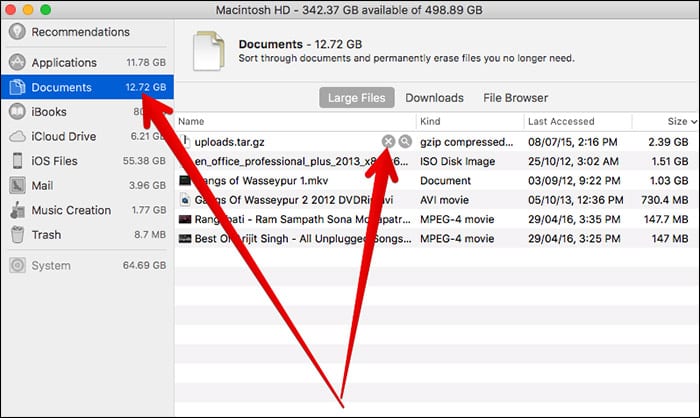Select the System label in the sidebar

[x=51, y=265]
